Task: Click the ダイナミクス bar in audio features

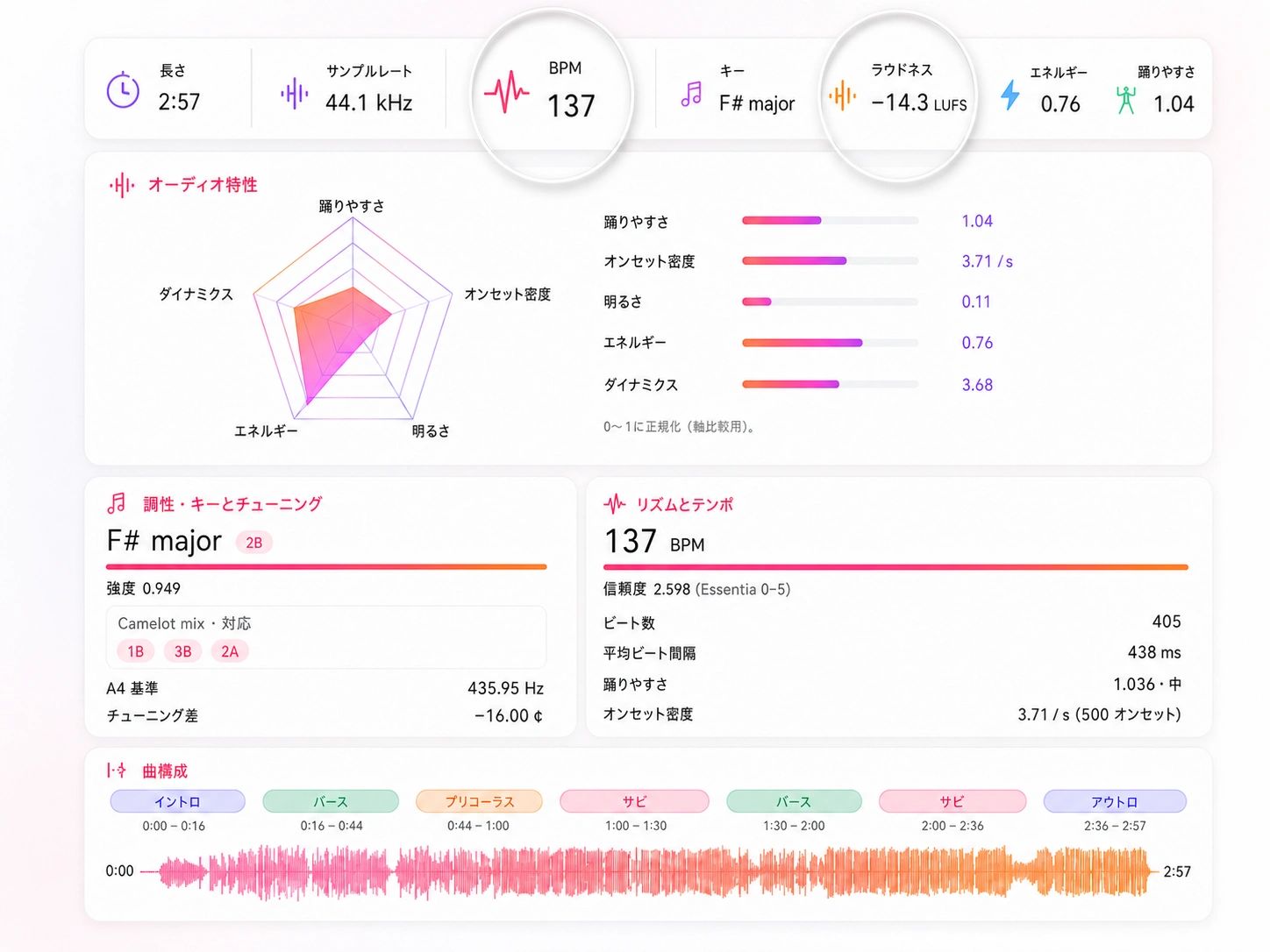Action: (830, 384)
